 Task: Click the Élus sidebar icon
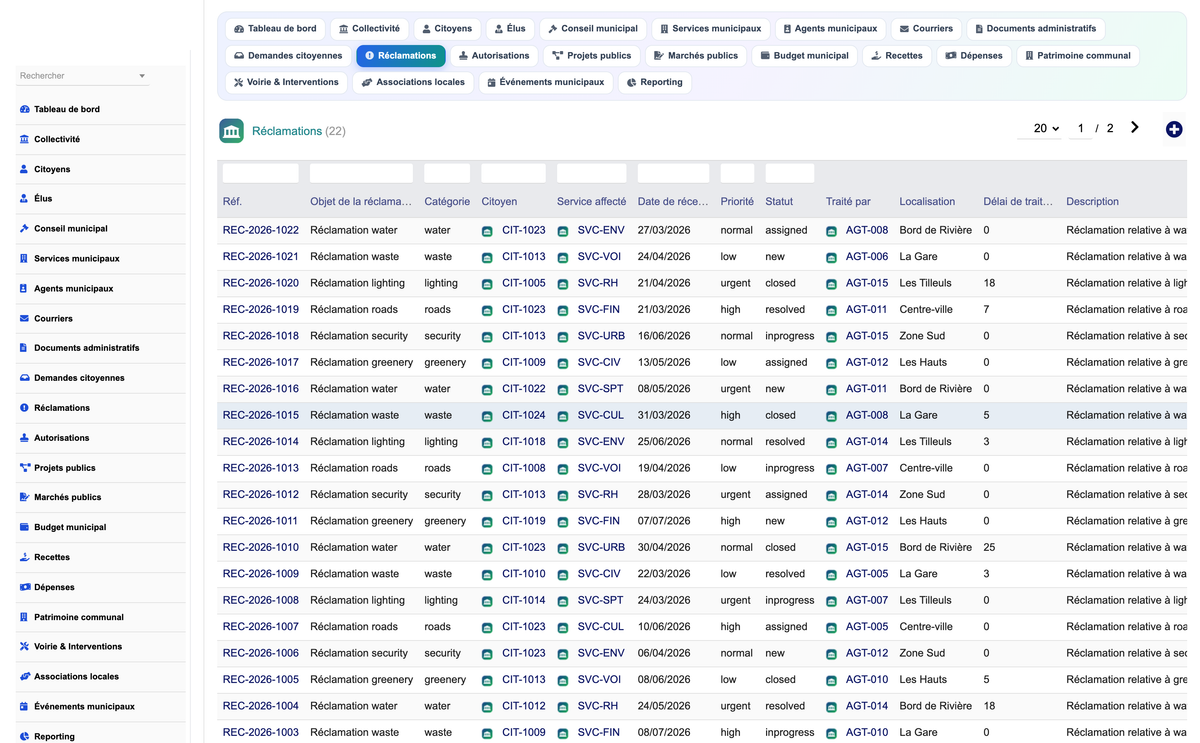click(25, 198)
